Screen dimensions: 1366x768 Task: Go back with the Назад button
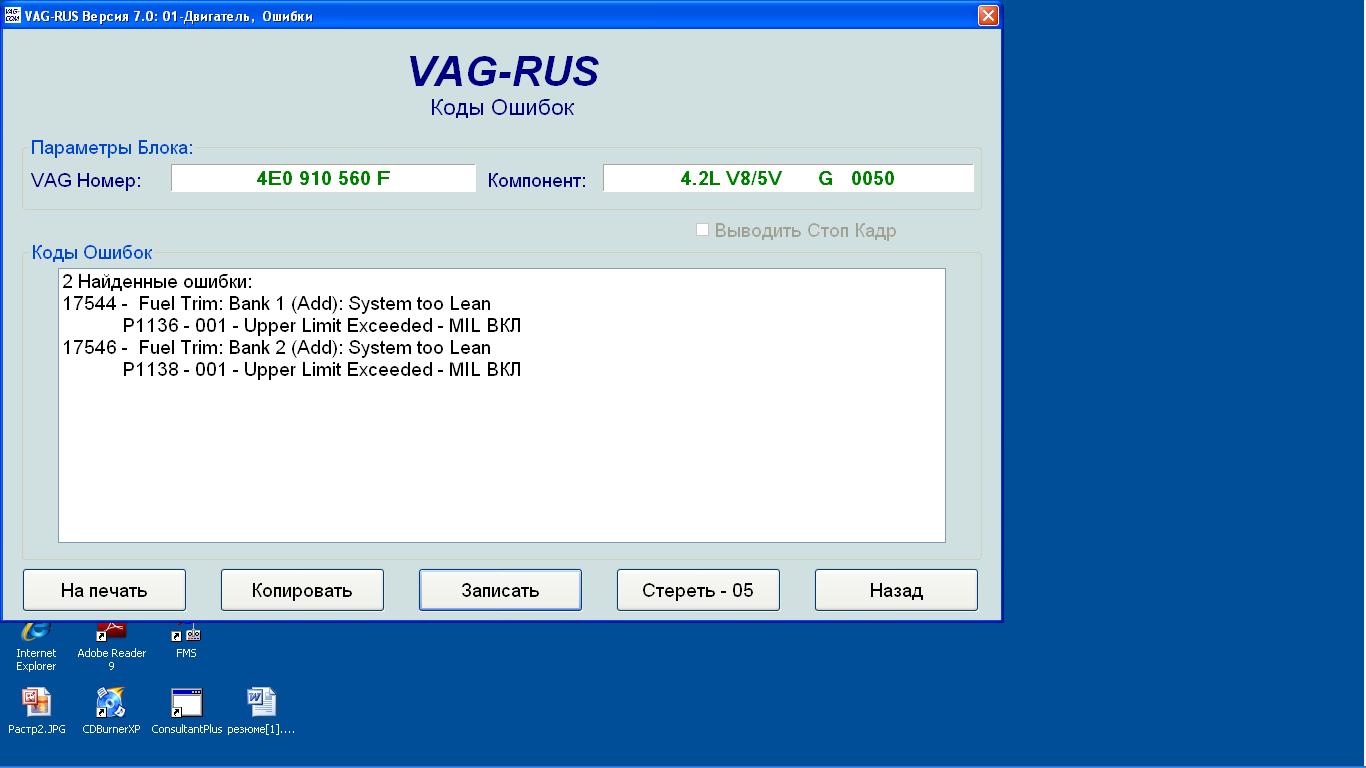pos(896,590)
